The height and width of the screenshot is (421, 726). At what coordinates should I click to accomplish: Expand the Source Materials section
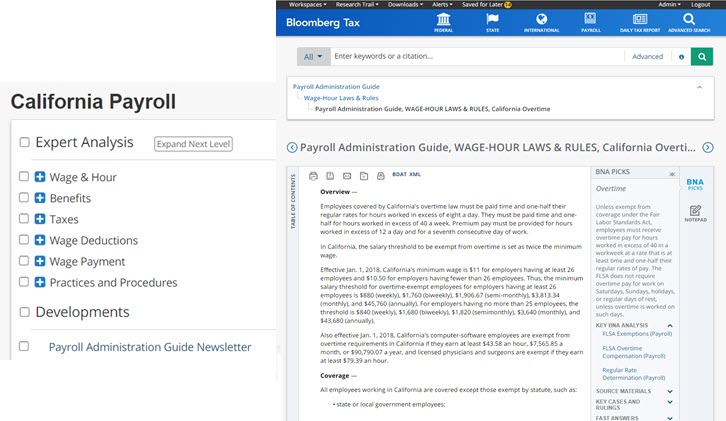pyautogui.click(x=670, y=391)
